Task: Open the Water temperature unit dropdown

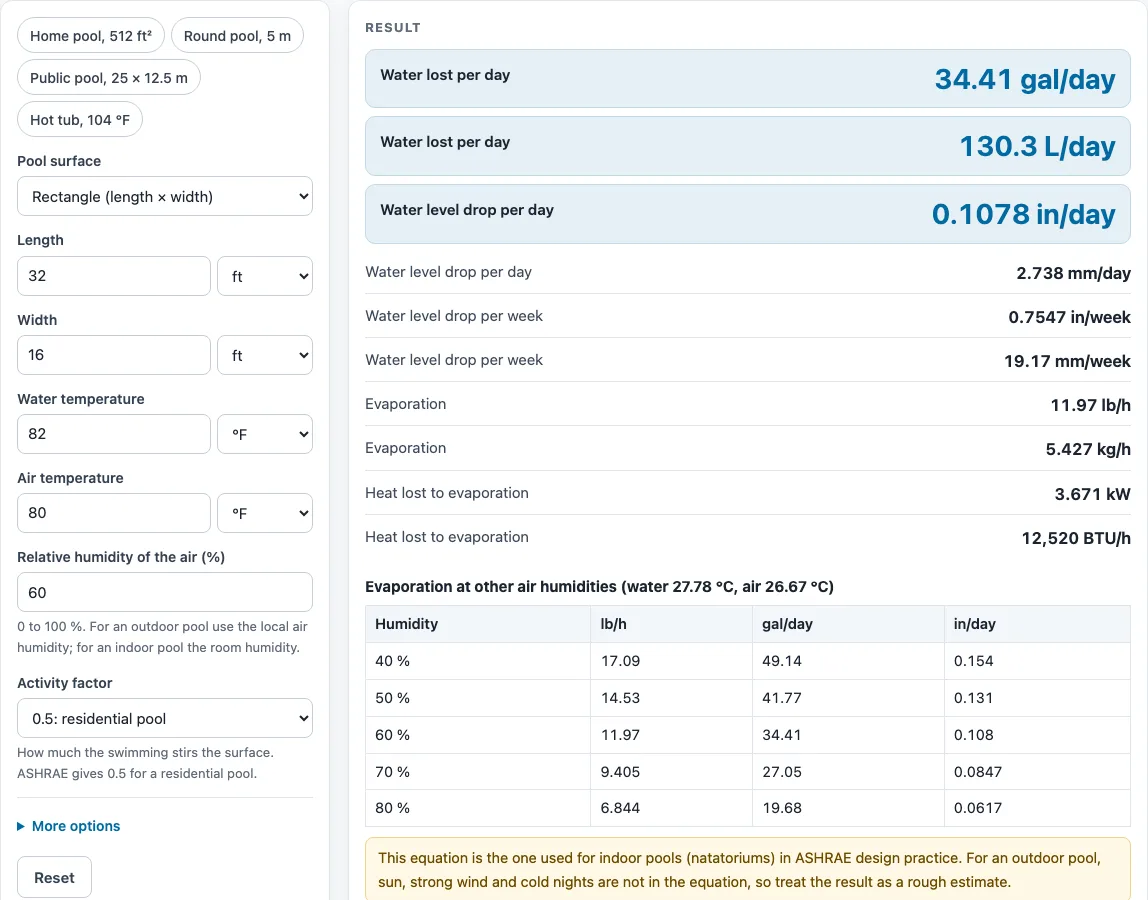Action: point(265,434)
